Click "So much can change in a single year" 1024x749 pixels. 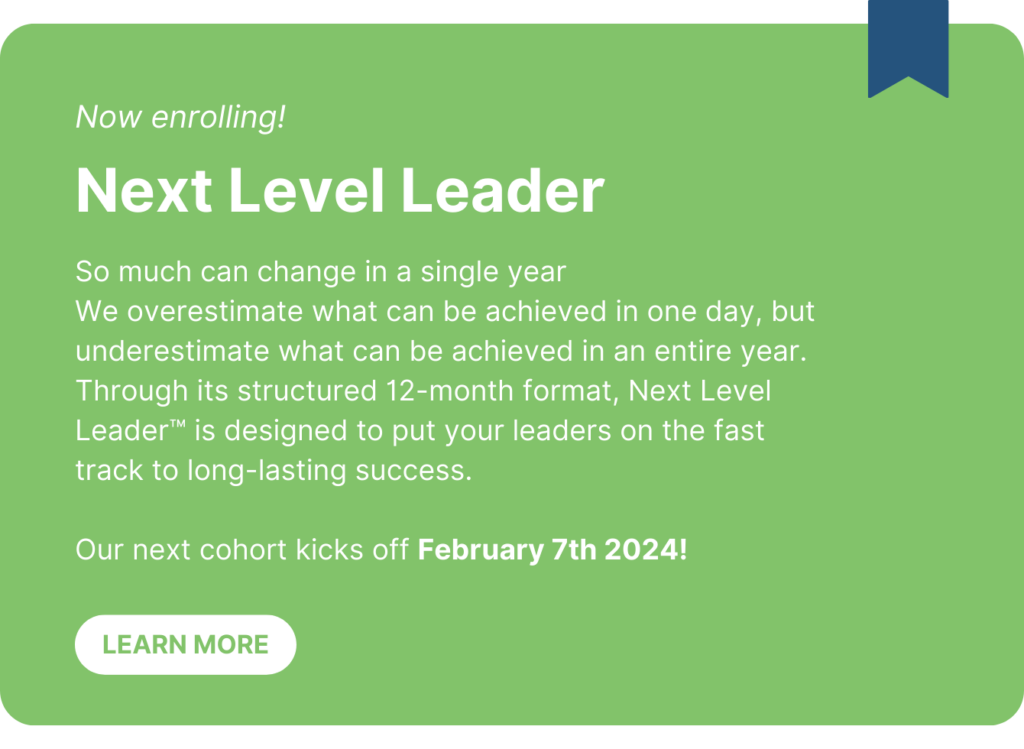[321, 271]
